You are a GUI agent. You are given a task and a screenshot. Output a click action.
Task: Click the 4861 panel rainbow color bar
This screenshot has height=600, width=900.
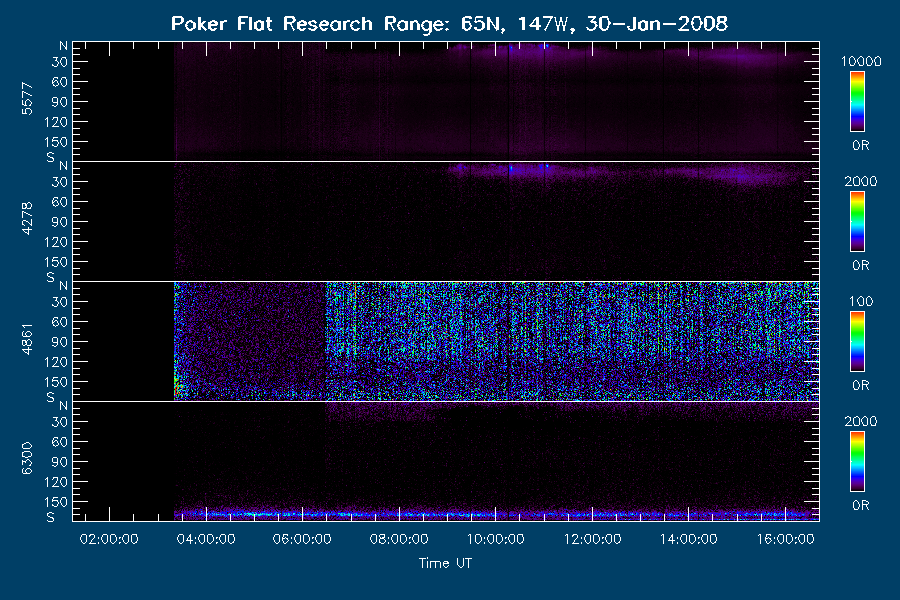click(x=858, y=342)
